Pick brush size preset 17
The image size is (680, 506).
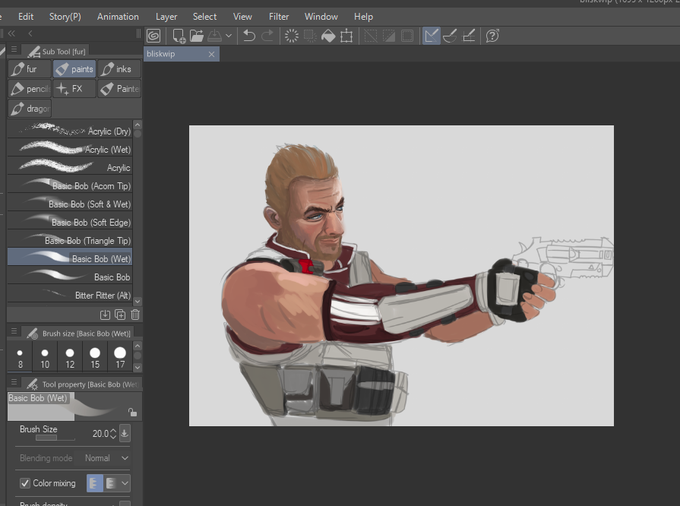120,357
